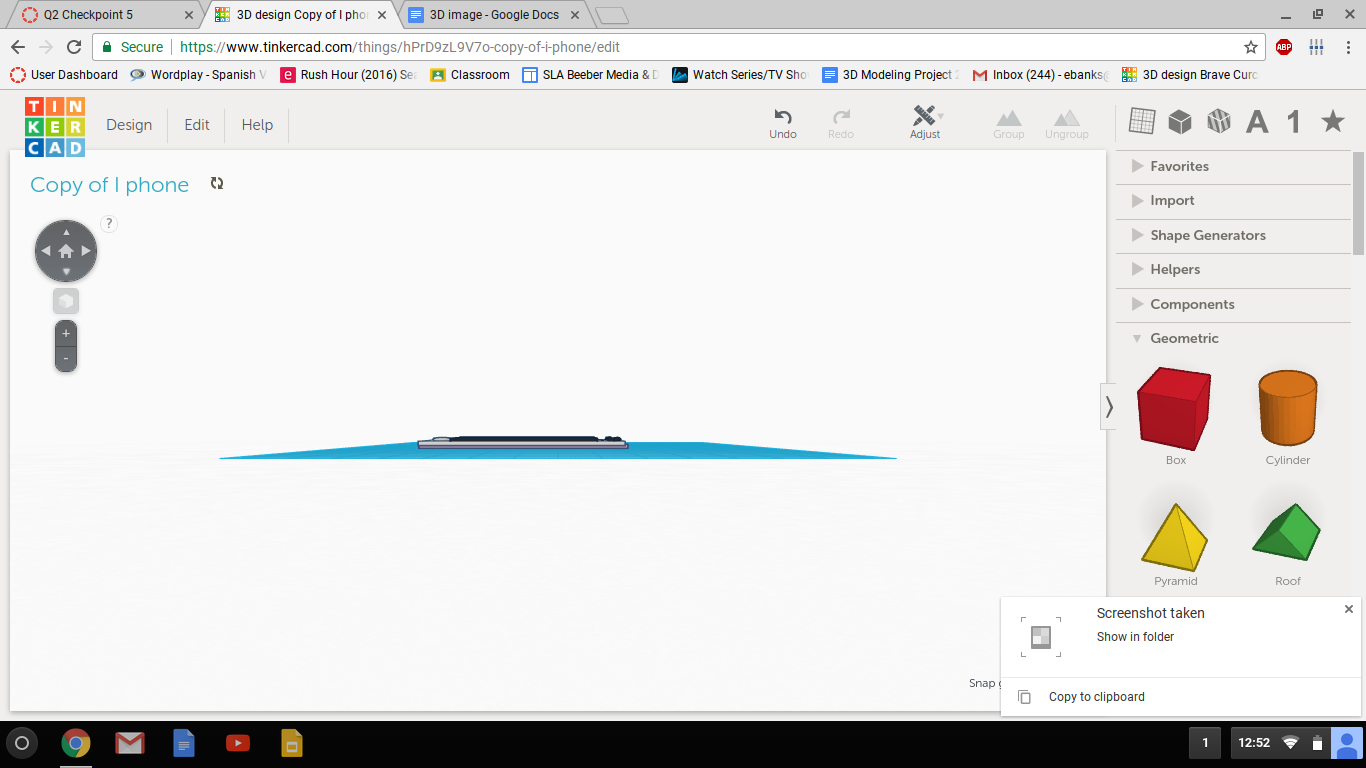Viewport: 1366px width, 768px height.
Task: Click the browser address bar
Action: coord(700,47)
